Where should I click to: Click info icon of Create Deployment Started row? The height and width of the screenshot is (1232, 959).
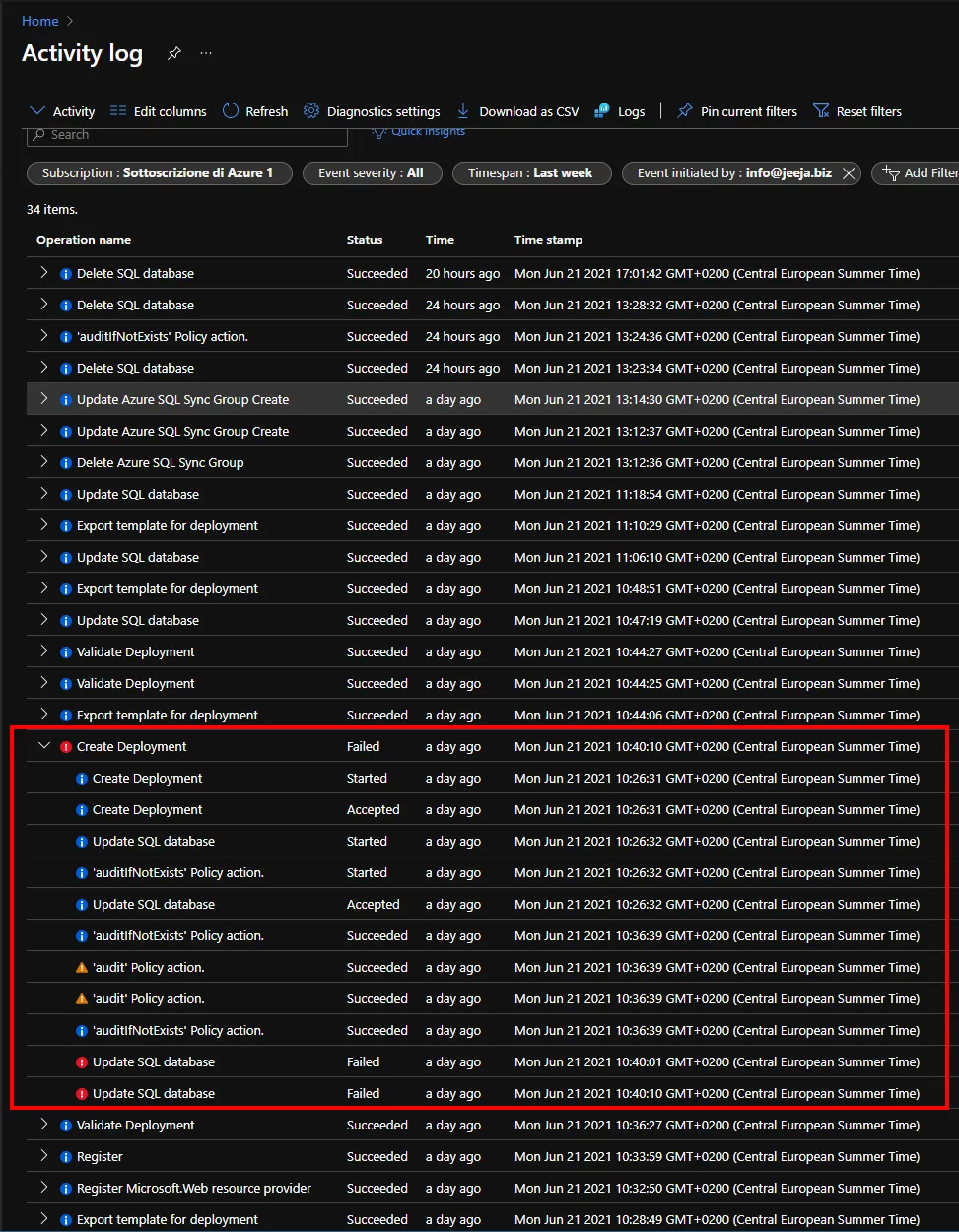82,779
